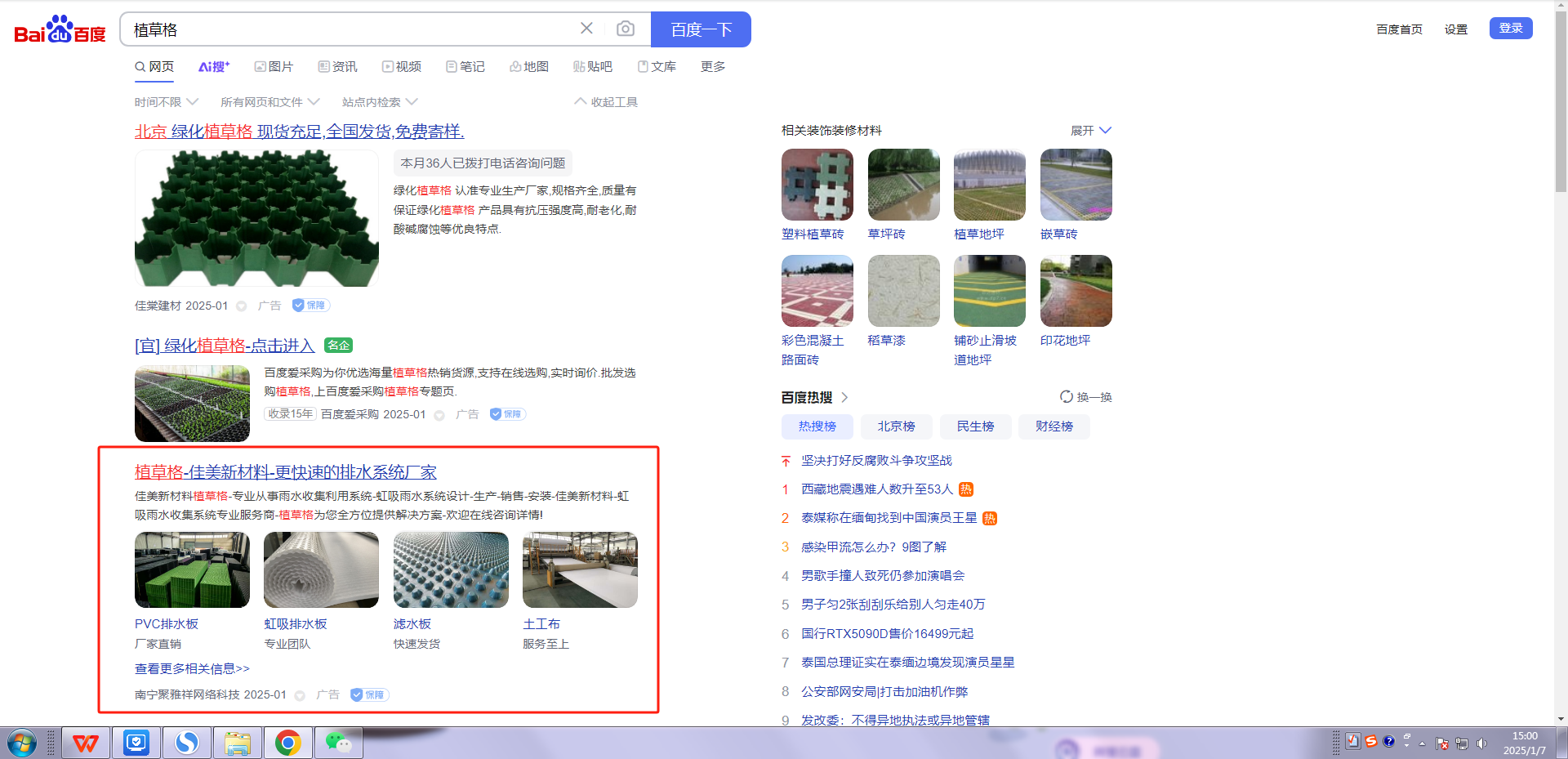The width and height of the screenshot is (1568, 759).
Task: Open WeChat from the taskbar
Action: click(338, 743)
